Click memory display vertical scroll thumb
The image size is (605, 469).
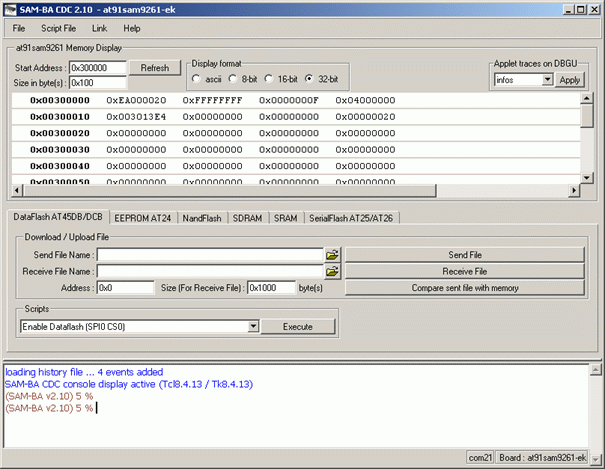[586, 115]
